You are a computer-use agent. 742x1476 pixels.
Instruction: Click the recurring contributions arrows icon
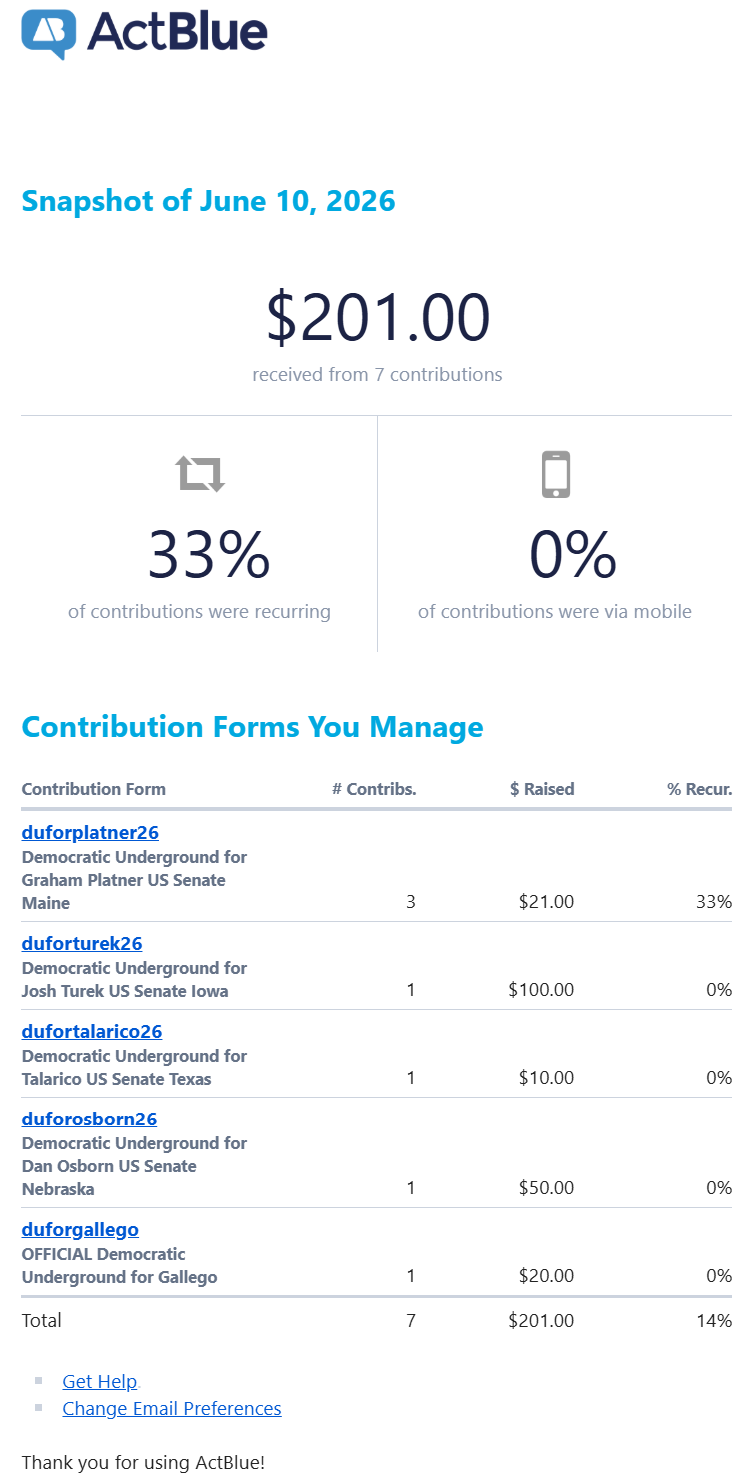pyautogui.click(x=201, y=473)
